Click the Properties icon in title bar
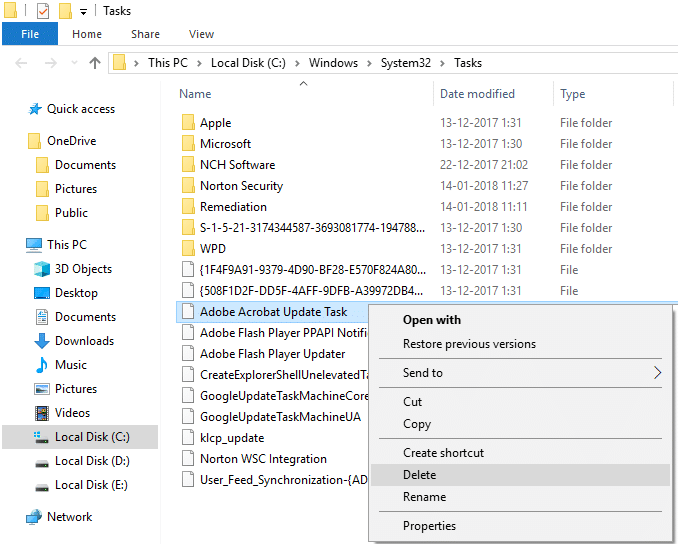678x544 pixels. [x=43, y=11]
